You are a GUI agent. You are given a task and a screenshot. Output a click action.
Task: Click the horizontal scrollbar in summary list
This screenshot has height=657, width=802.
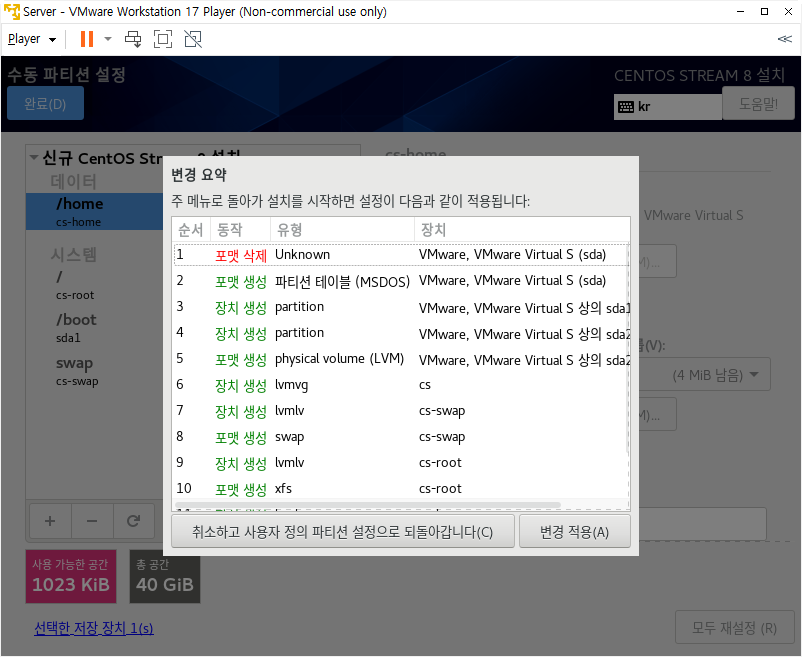(x=367, y=505)
